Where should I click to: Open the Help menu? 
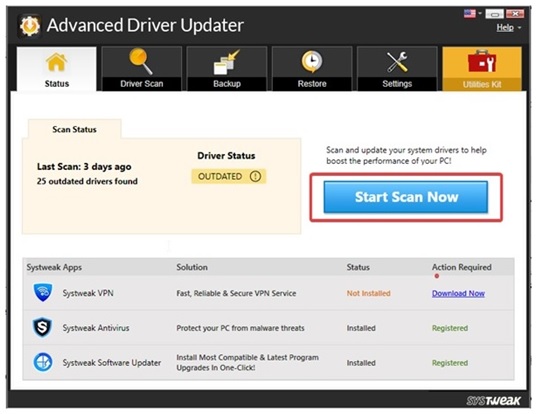(505, 28)
